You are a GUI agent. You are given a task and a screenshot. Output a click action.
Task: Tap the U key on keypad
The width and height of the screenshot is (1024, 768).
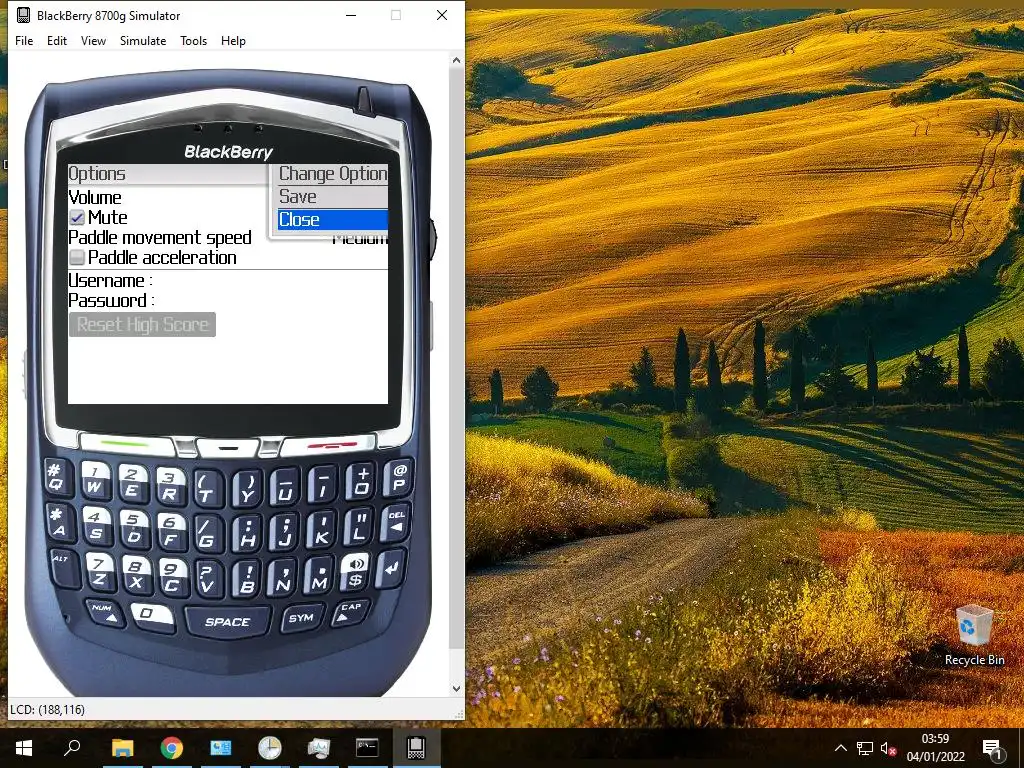click(285, 487)
